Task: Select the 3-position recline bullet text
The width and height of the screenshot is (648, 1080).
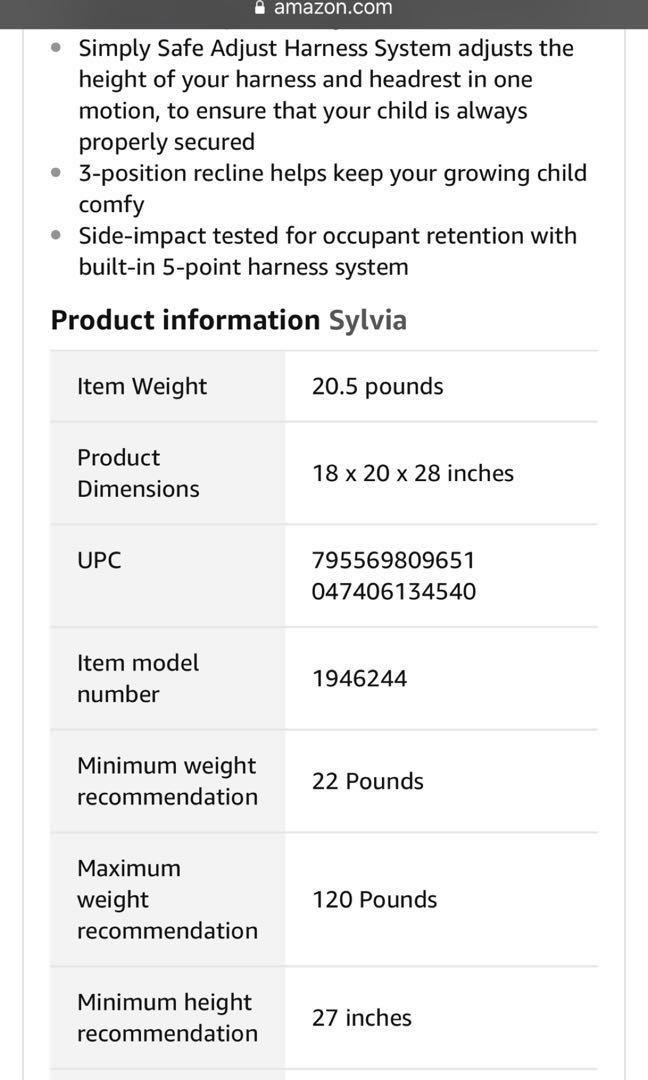Action: pos(332,188)
